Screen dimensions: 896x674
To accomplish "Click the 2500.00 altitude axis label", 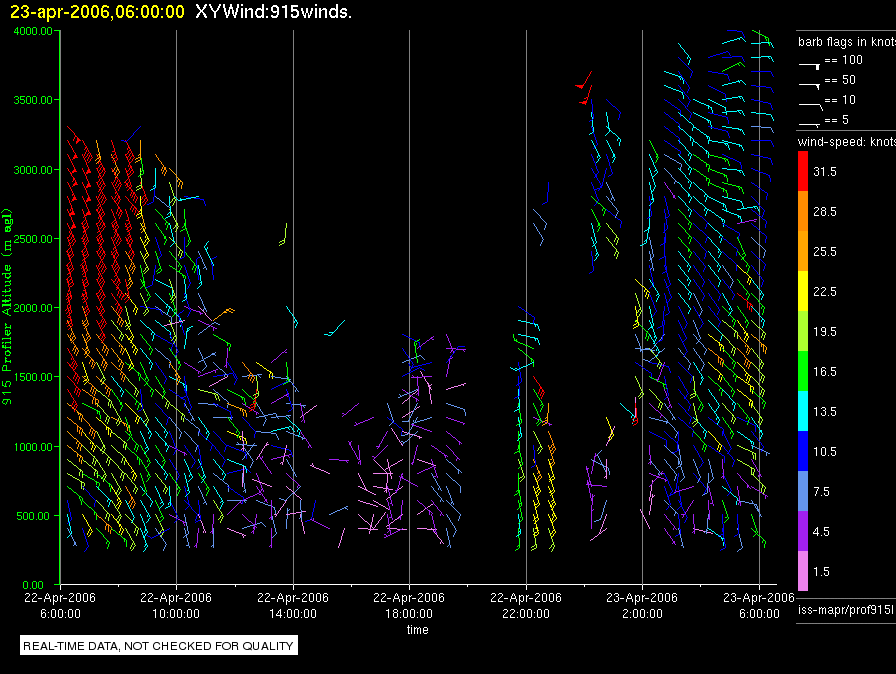I will [x=33, y=239].
